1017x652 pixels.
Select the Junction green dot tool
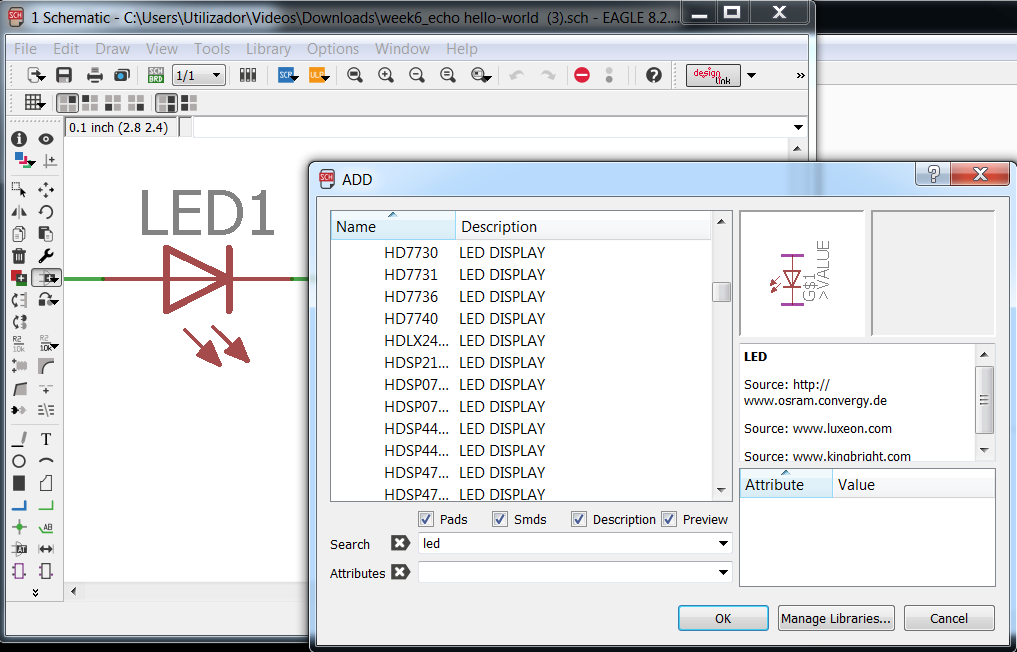click(x=19, y=527)
